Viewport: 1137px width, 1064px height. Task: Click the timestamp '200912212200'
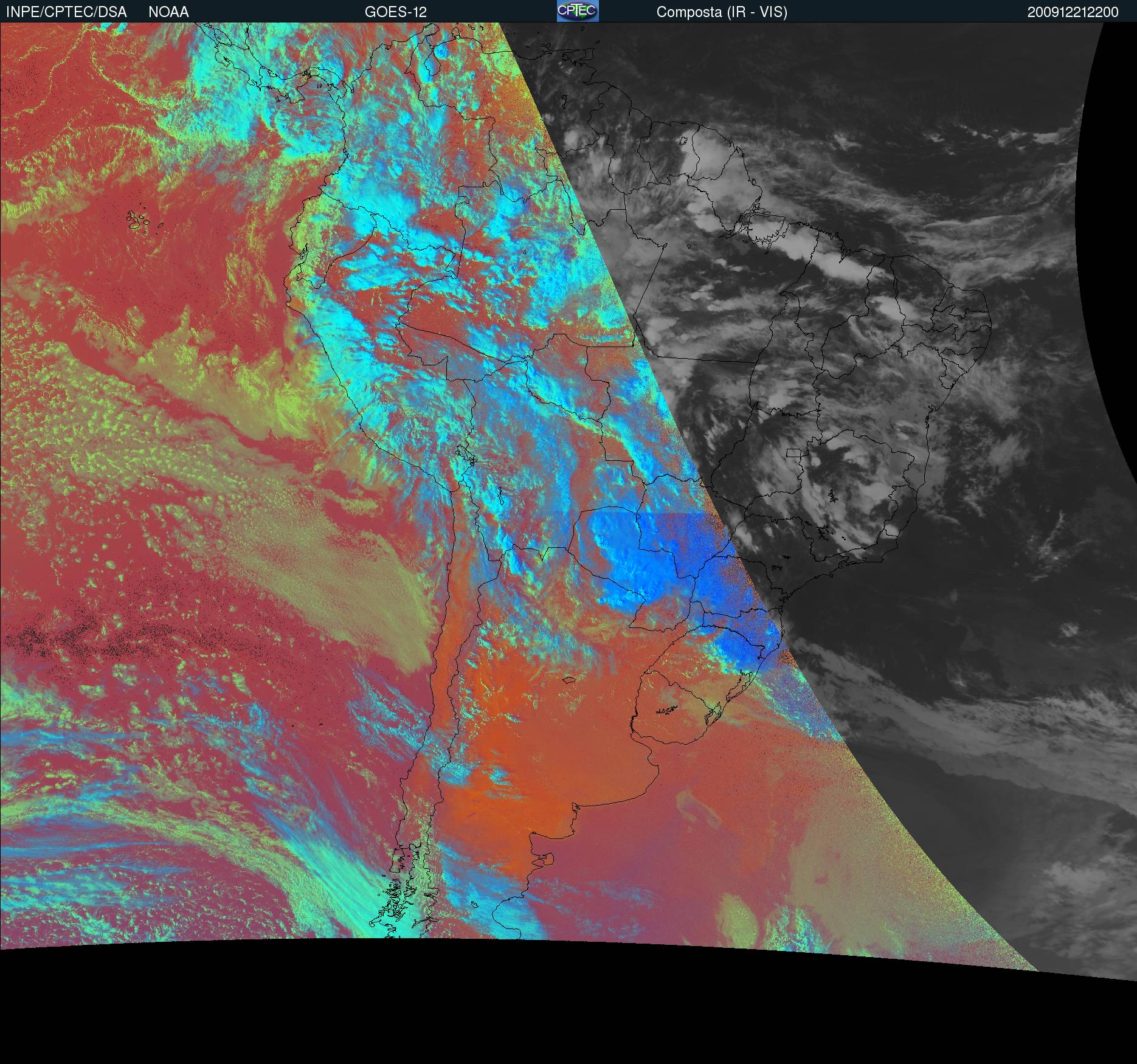click(1073, 13)
